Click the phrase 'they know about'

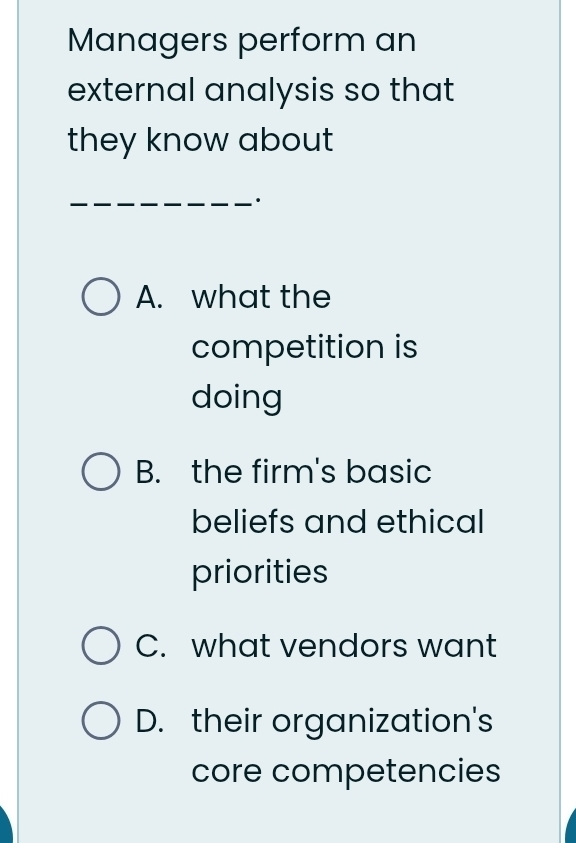[199, 139]
